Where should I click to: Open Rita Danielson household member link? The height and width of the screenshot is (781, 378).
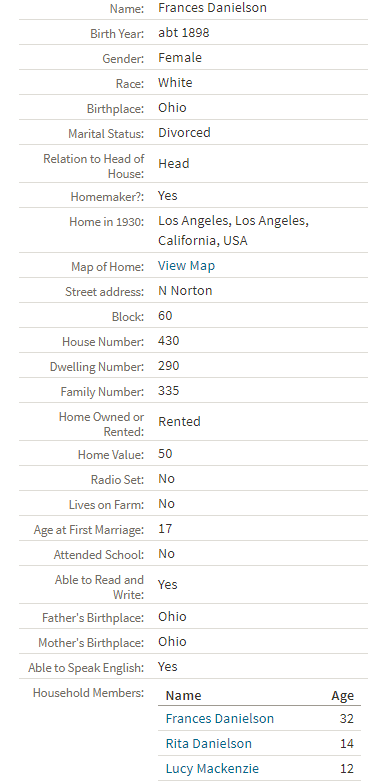click(209, 744)
